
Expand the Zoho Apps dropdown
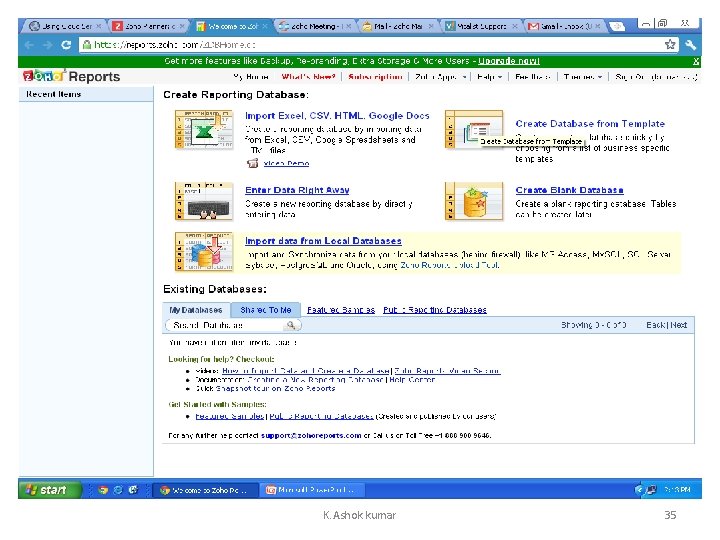coord(440,77)
